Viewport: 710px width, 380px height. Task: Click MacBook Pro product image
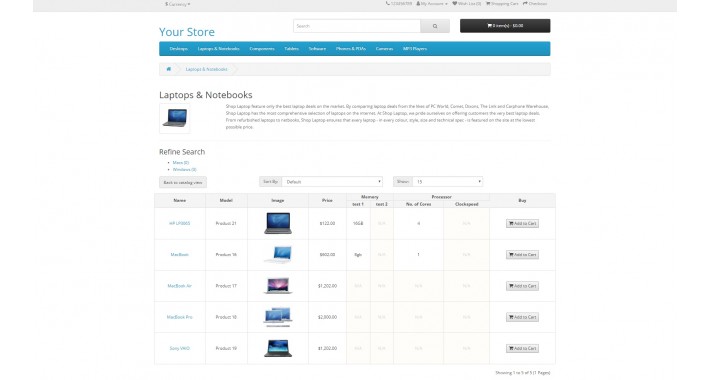[278, 317]
